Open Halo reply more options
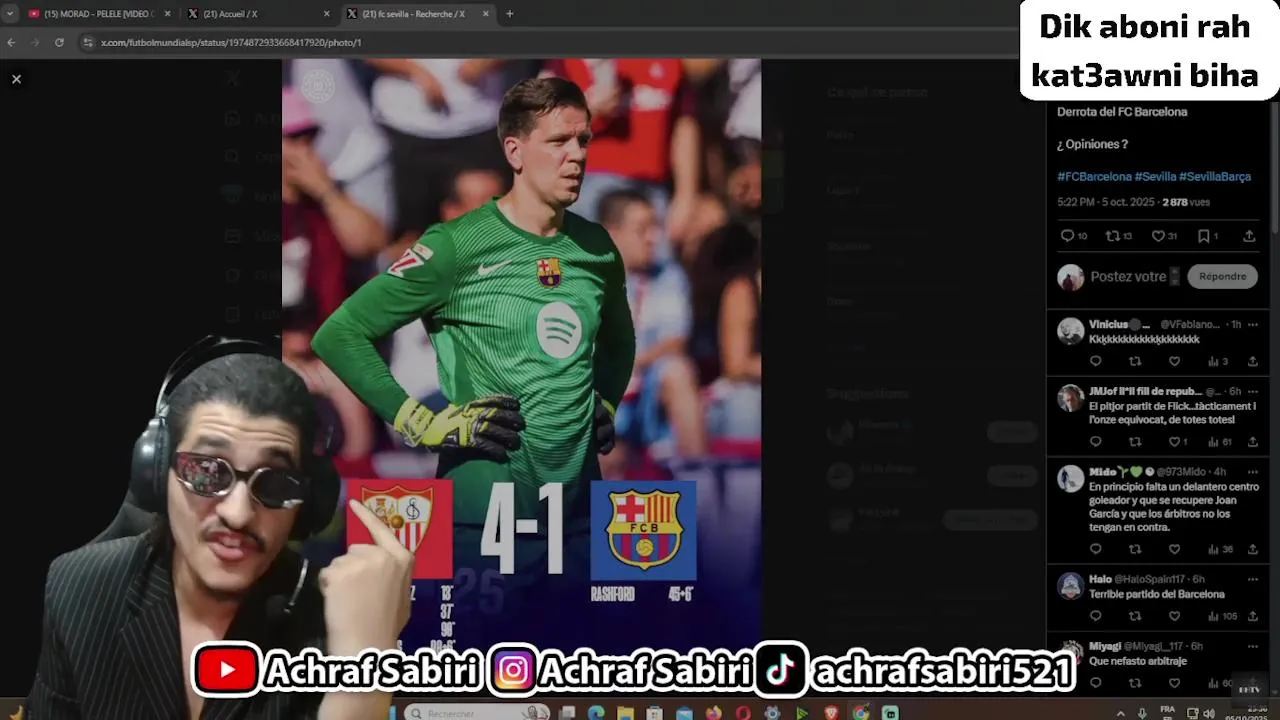Viewport: 1280px width, 720px height. (x=1252, y=579)
